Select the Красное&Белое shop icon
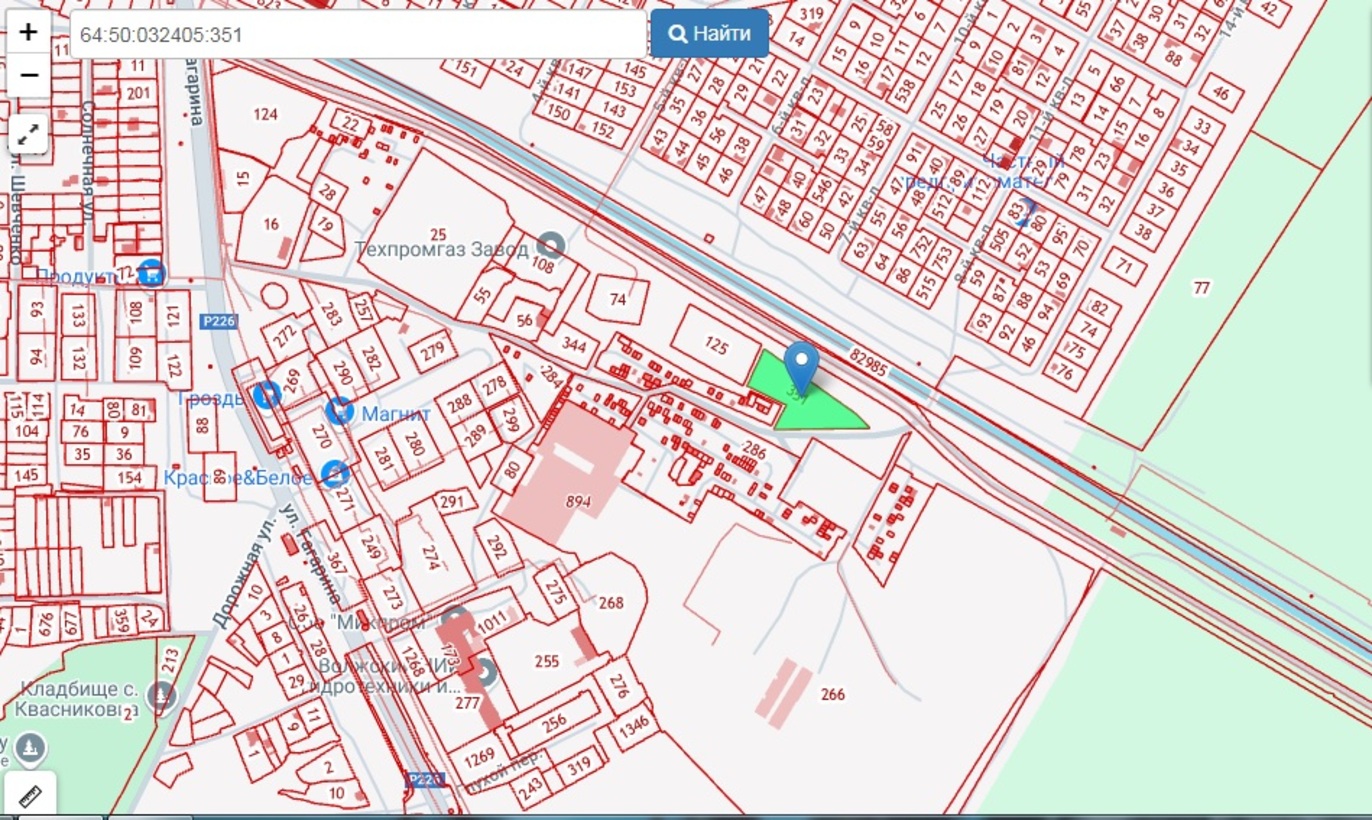This screenshot has height=820, width=1372. pyautogui.click(x=335, y=474)
